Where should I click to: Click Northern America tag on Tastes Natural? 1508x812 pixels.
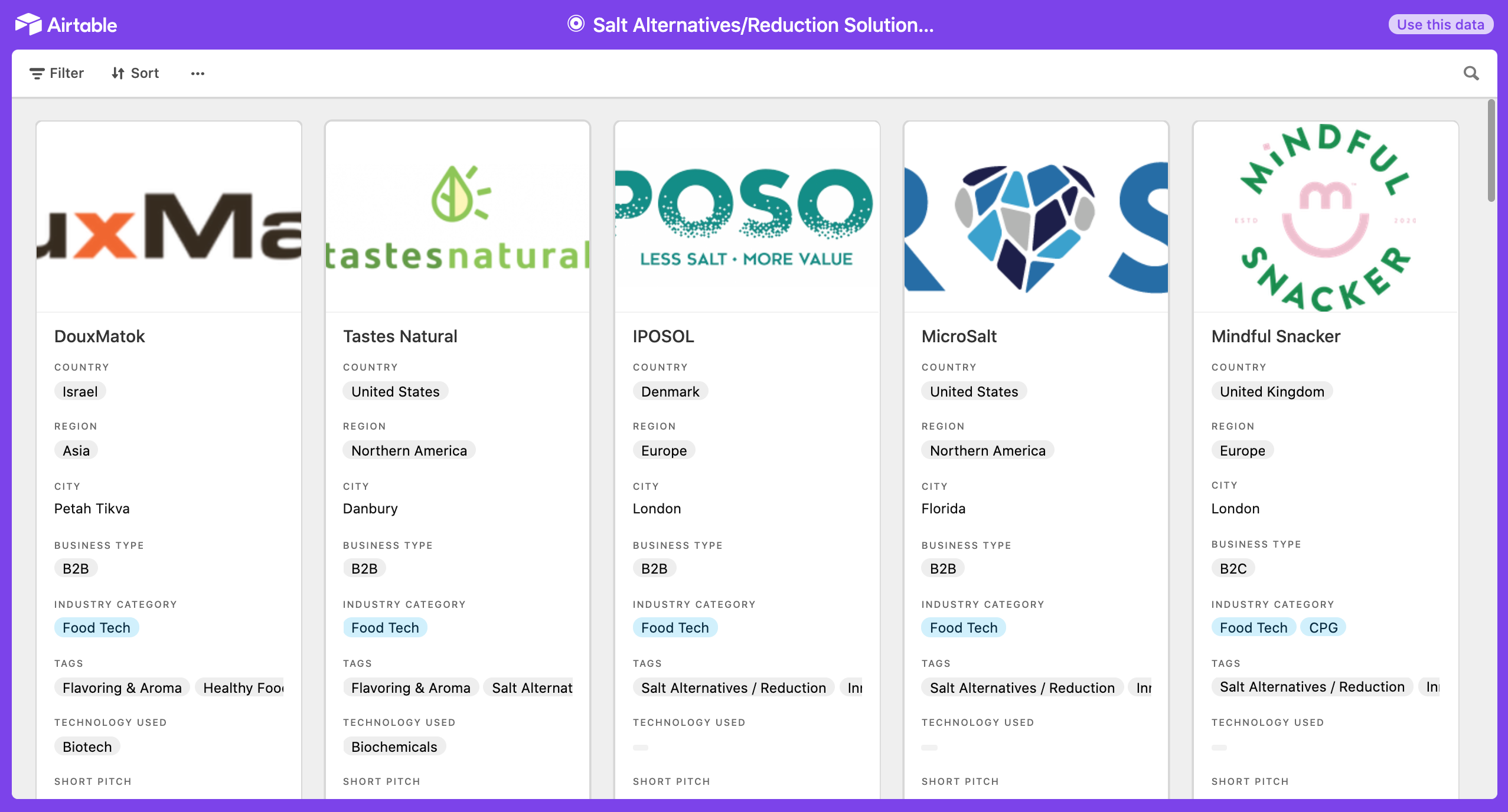pos(409,450)
